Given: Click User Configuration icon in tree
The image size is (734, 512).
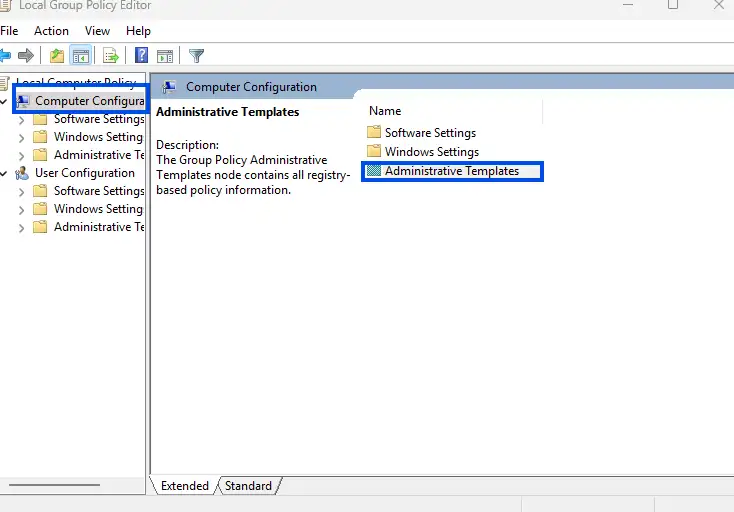Looking at the screenshot, I should (x=22, y=173).
